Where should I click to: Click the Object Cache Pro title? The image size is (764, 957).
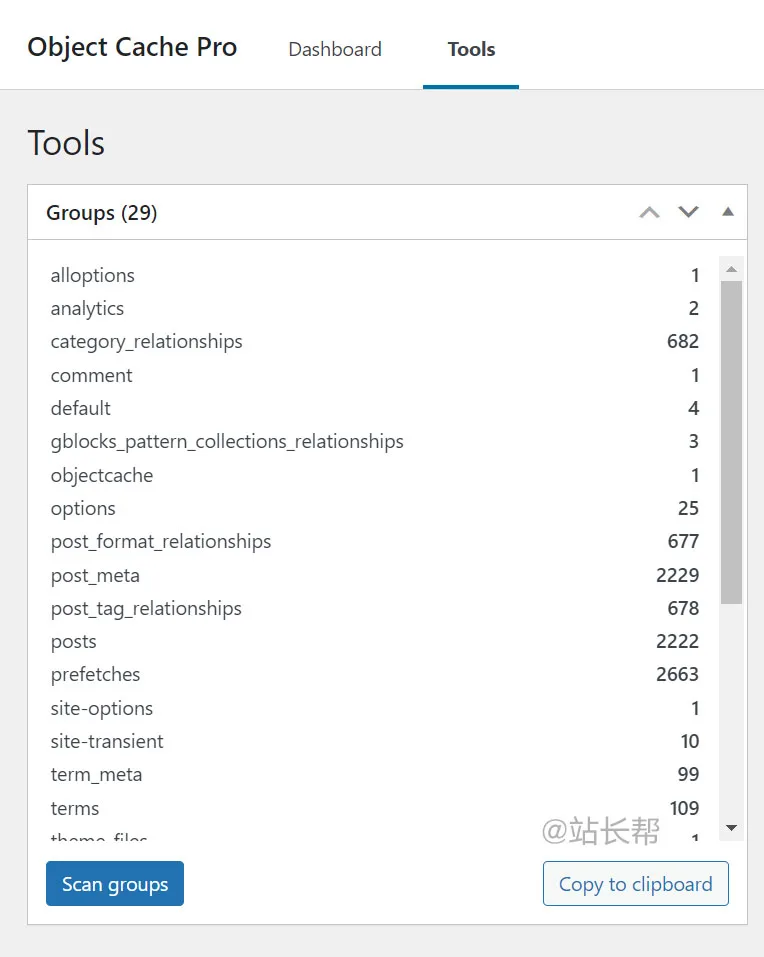tap(132, 47)
